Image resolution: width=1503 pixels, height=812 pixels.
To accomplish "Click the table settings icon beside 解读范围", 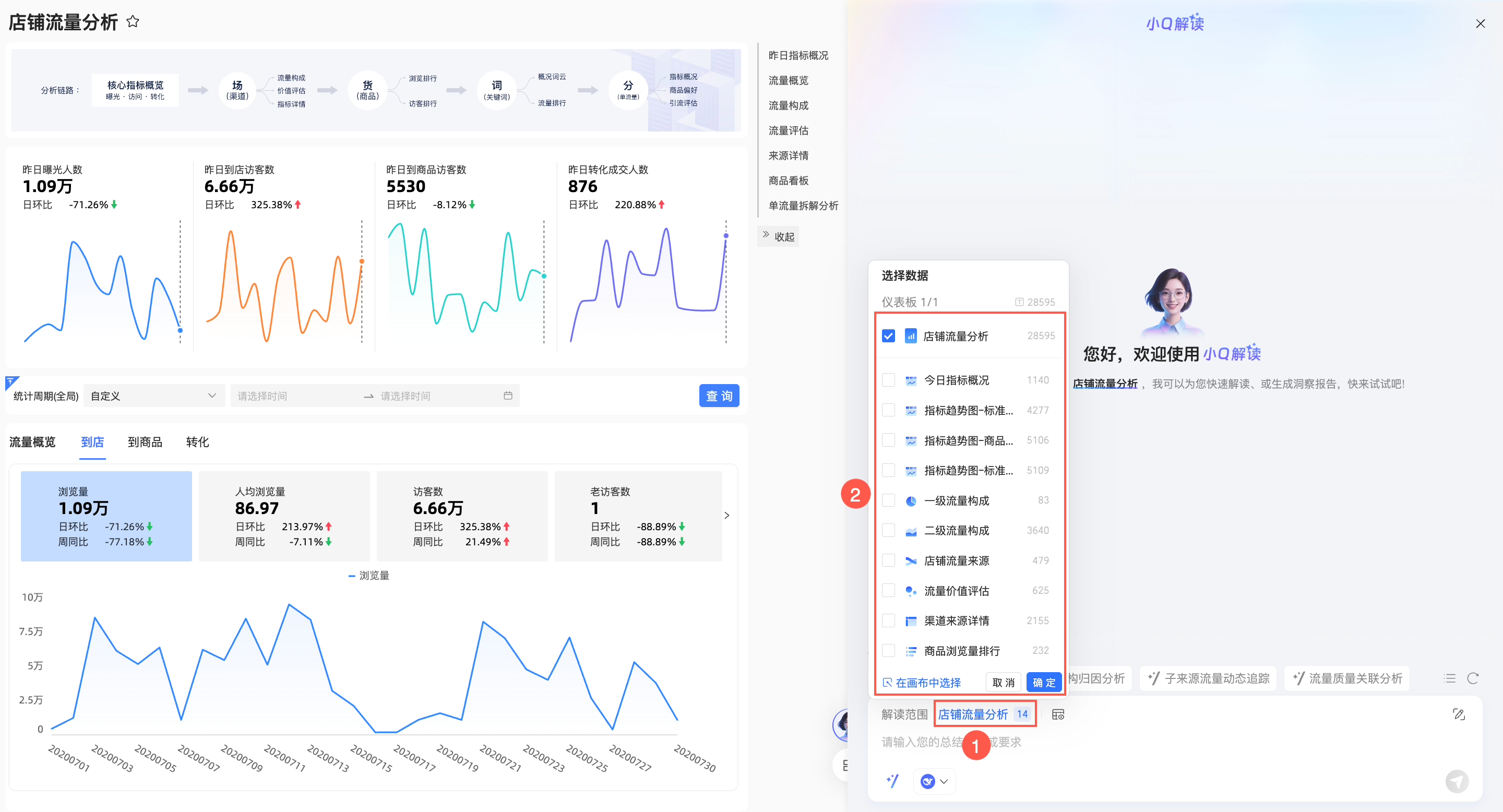I will pyautogui.click(x=1058, y=714).
